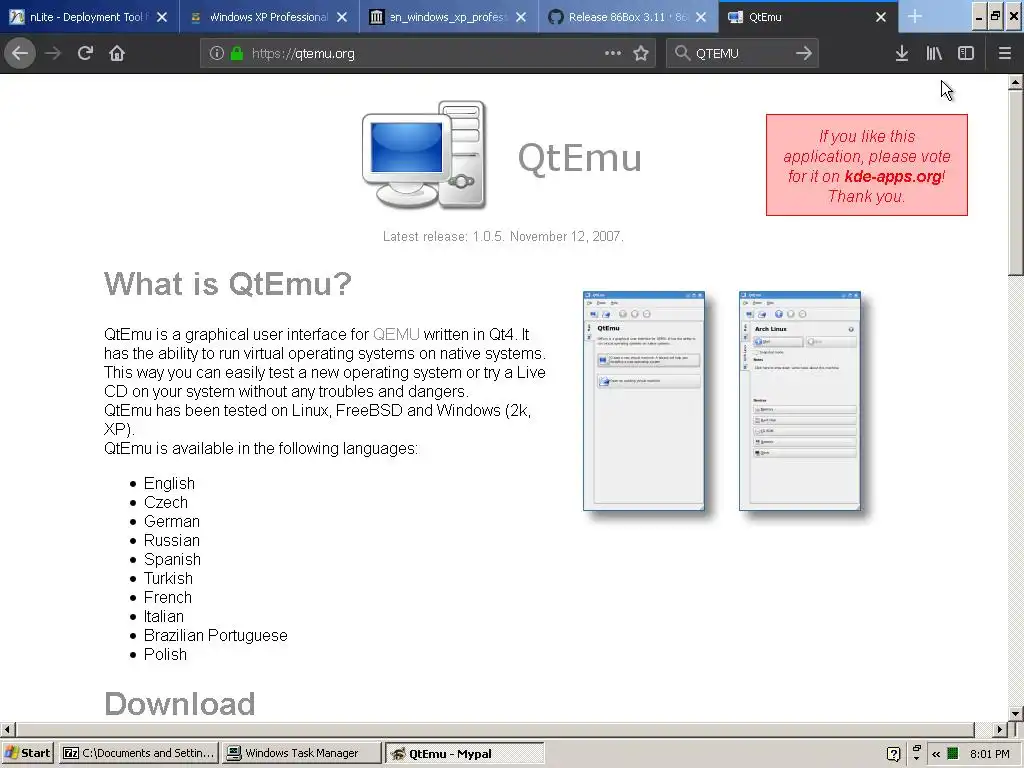
Task: Expand hidden tray icons chevron
Action: 936,754
